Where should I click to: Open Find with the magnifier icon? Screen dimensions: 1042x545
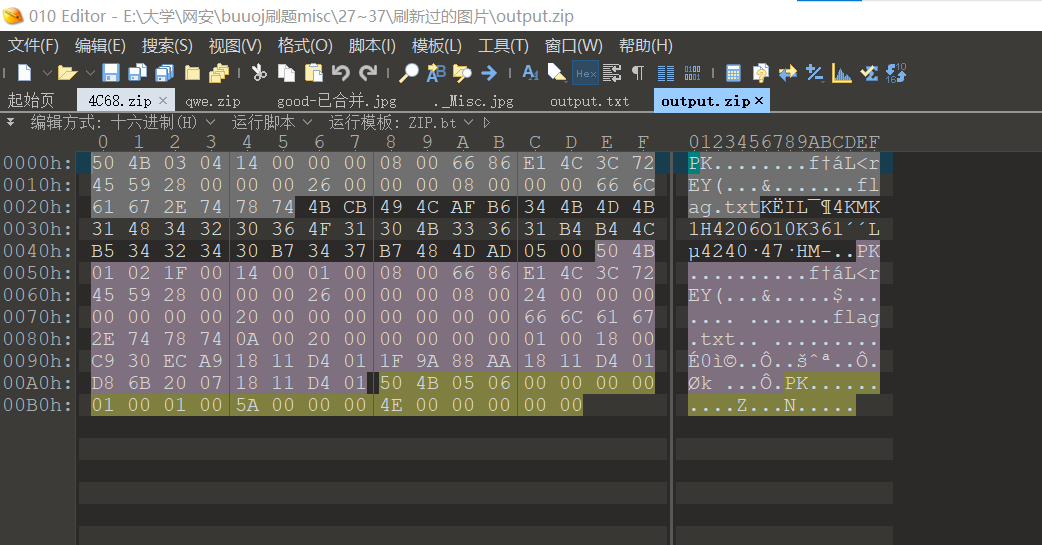[409, 72]
